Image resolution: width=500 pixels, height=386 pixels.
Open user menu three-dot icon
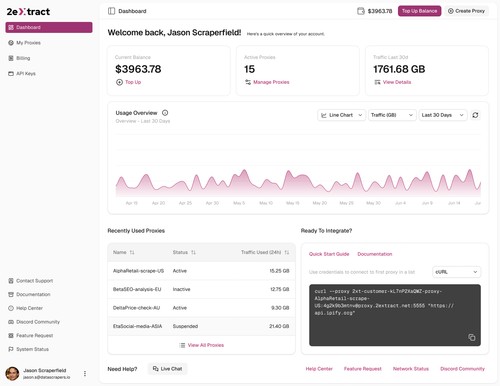85,374
